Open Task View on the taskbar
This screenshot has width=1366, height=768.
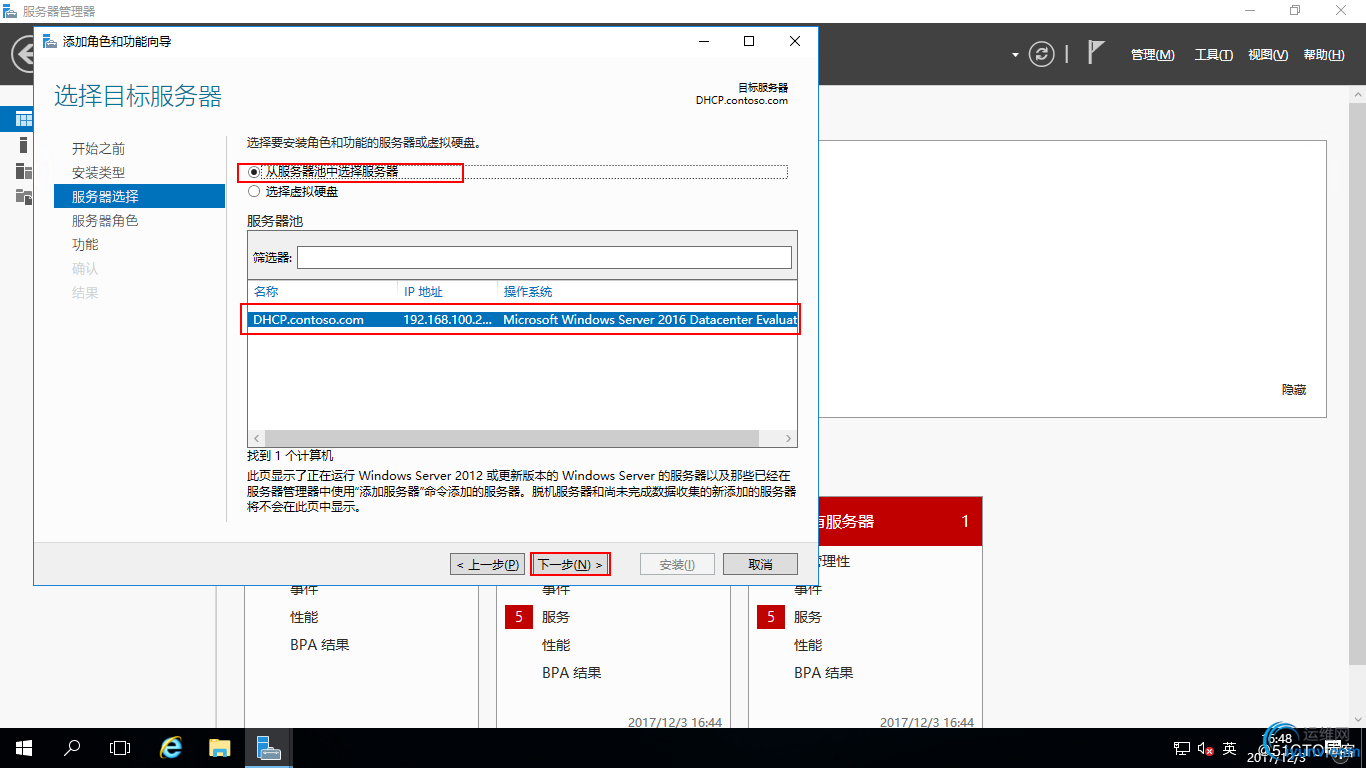coord(120,748)
